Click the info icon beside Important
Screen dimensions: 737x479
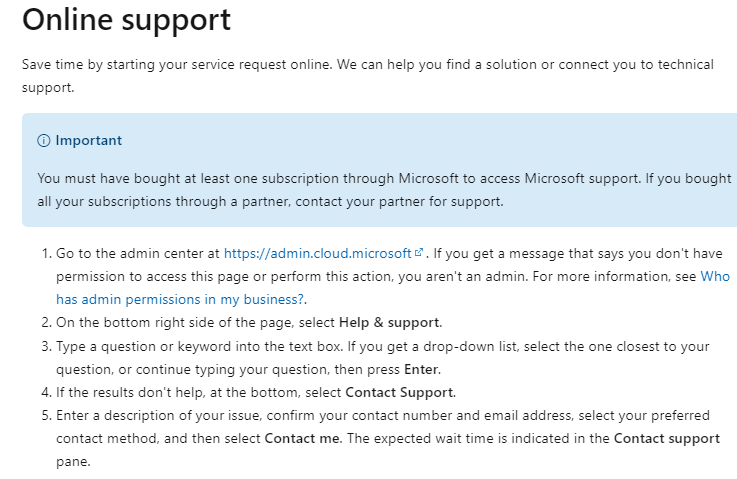click(44, 141)
